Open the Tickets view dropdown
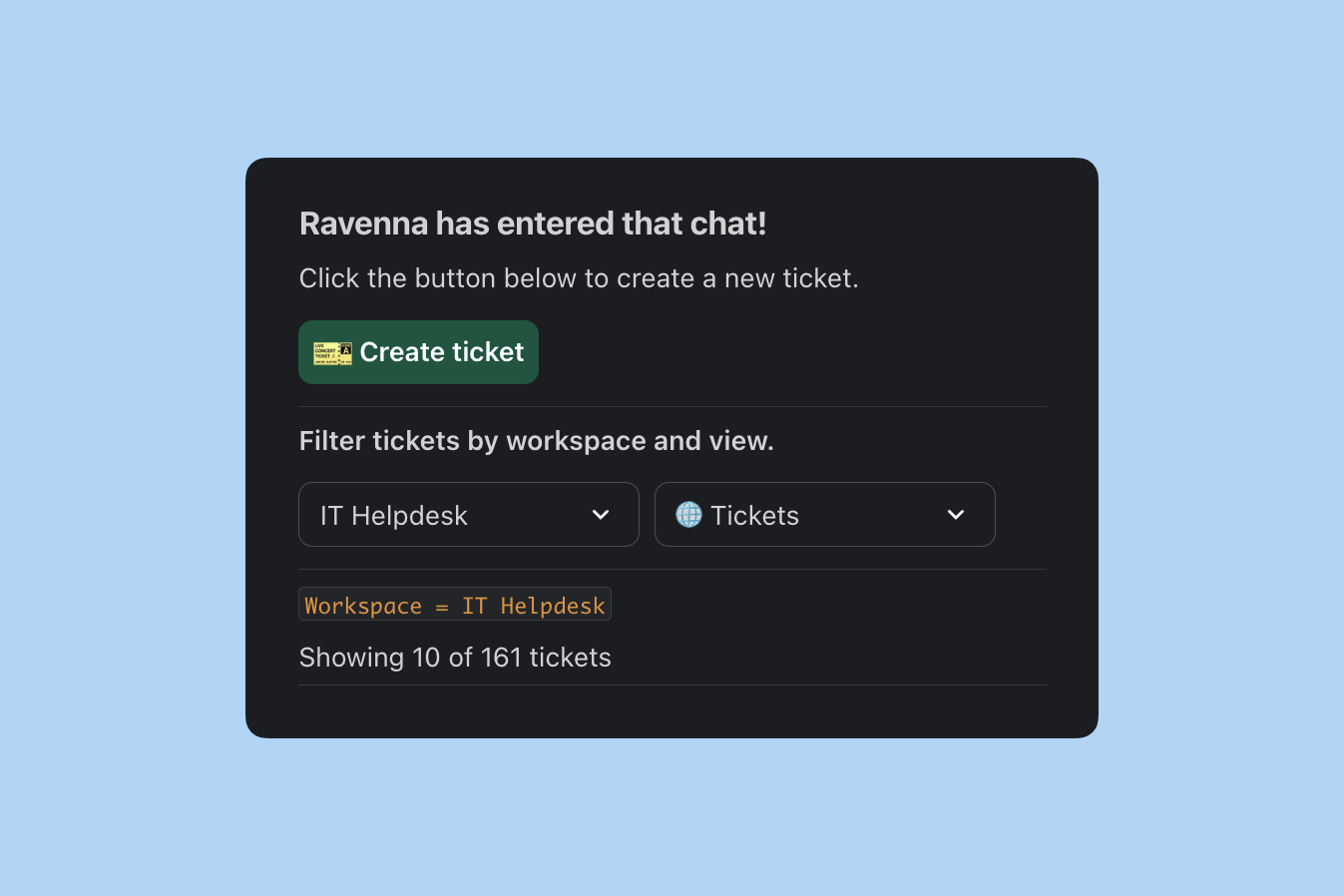 coord(824,515)
